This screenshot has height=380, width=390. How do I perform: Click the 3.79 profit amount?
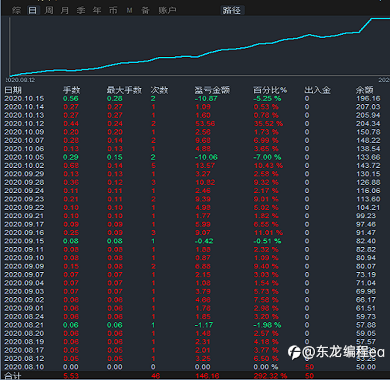pos(203,291)
